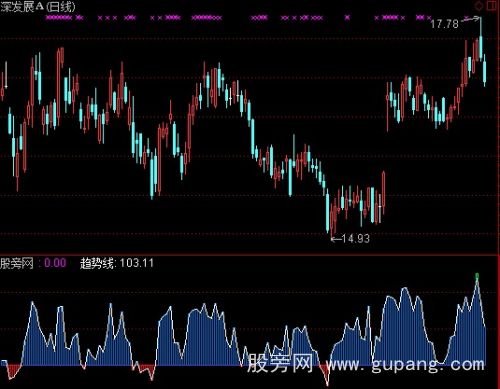
Task: Click the 17.78 high price label
Action: coord(444,24)
